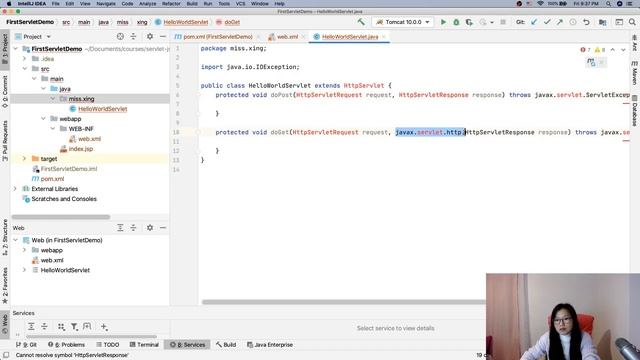The width and height of the screenshot is (640, 360).
Task: Open the Analyze menu
Action: click(x=147, y=4)
